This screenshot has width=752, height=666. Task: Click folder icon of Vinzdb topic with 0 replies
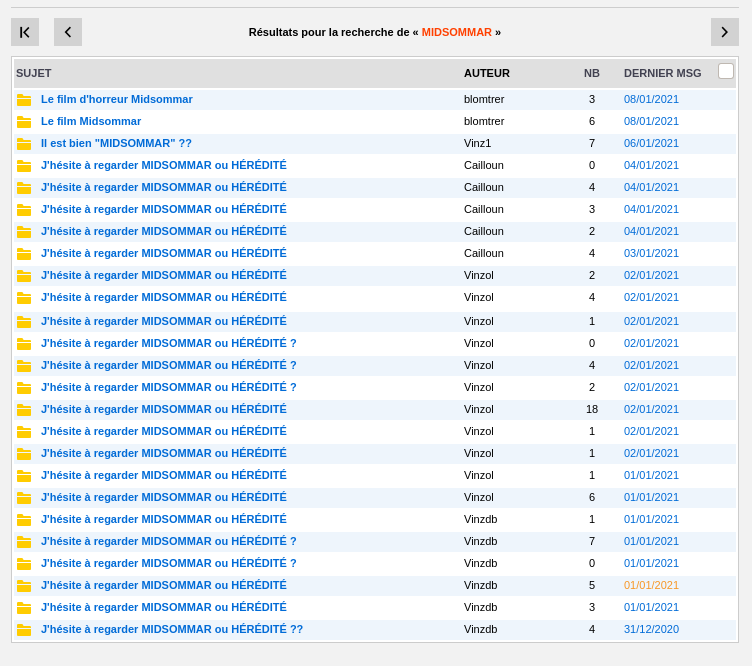[x=24, y=564]
